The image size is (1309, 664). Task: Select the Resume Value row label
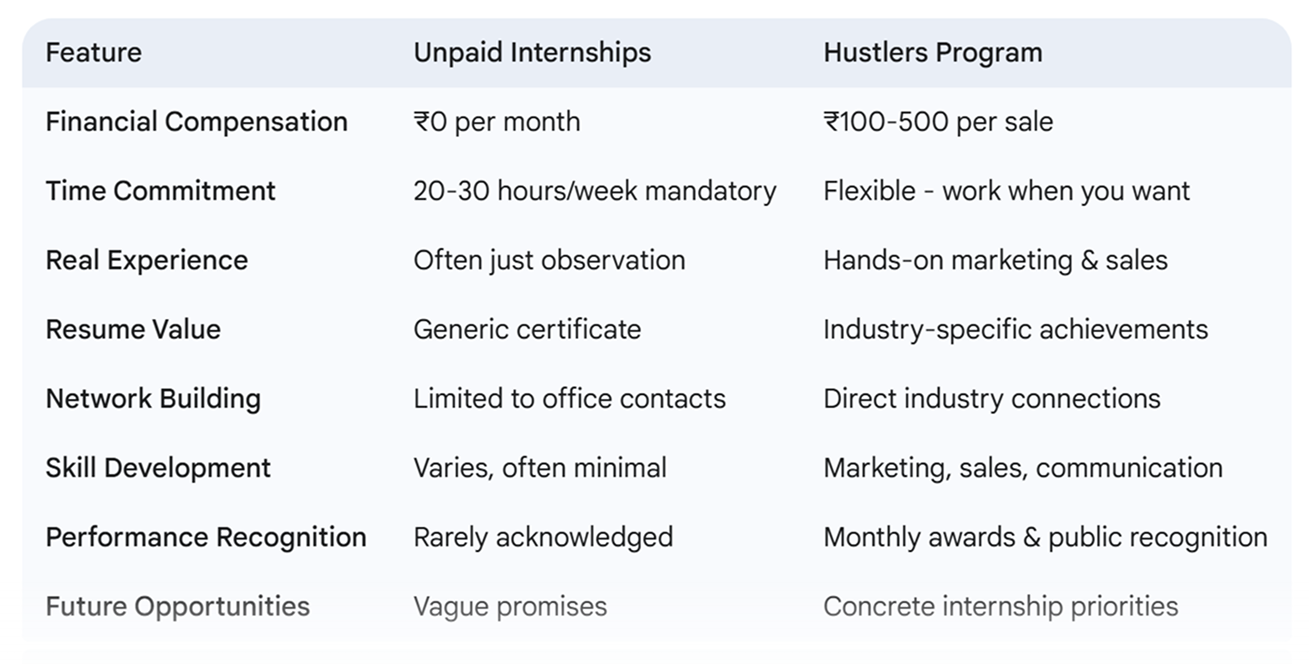pos(133,329)
